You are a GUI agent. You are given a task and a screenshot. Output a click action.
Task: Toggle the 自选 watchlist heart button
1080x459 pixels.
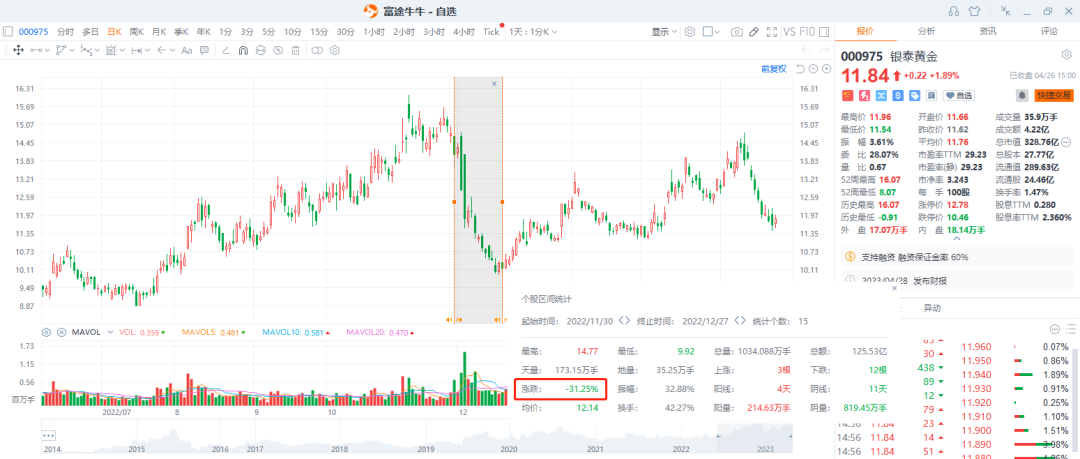click(959, 95)
